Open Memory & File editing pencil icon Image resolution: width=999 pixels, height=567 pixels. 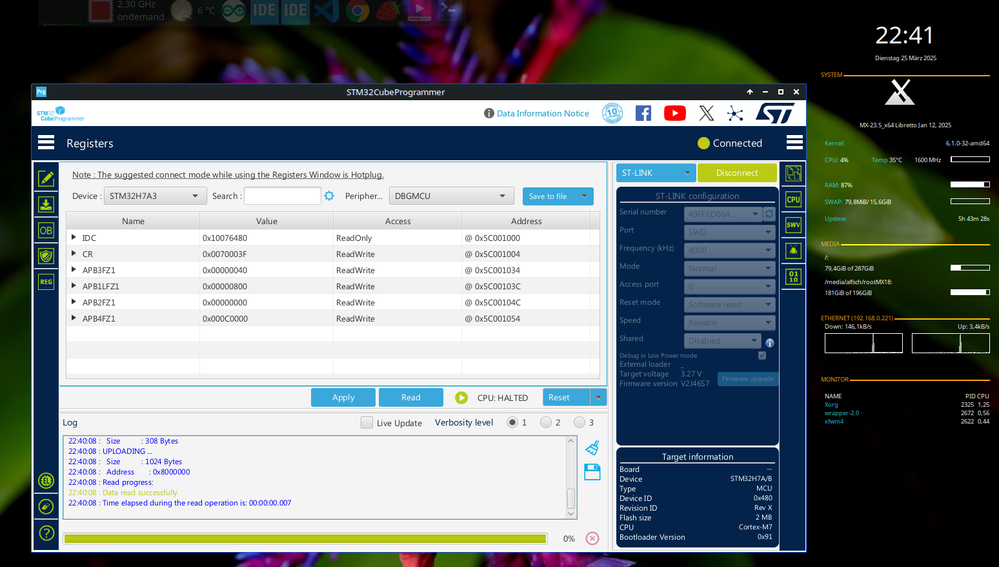(x=46, y=178)
